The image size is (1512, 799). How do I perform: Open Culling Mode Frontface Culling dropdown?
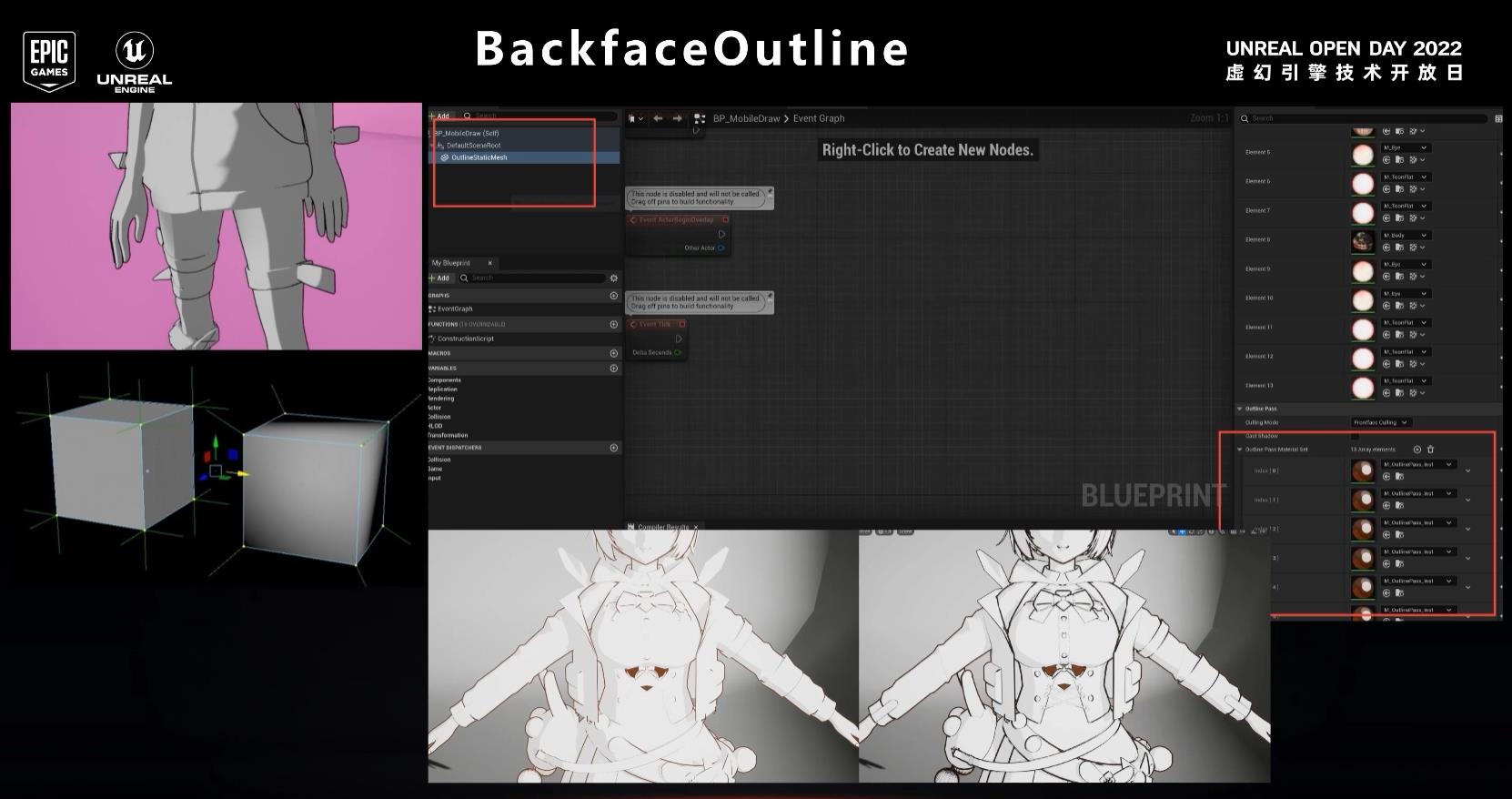1381,422
